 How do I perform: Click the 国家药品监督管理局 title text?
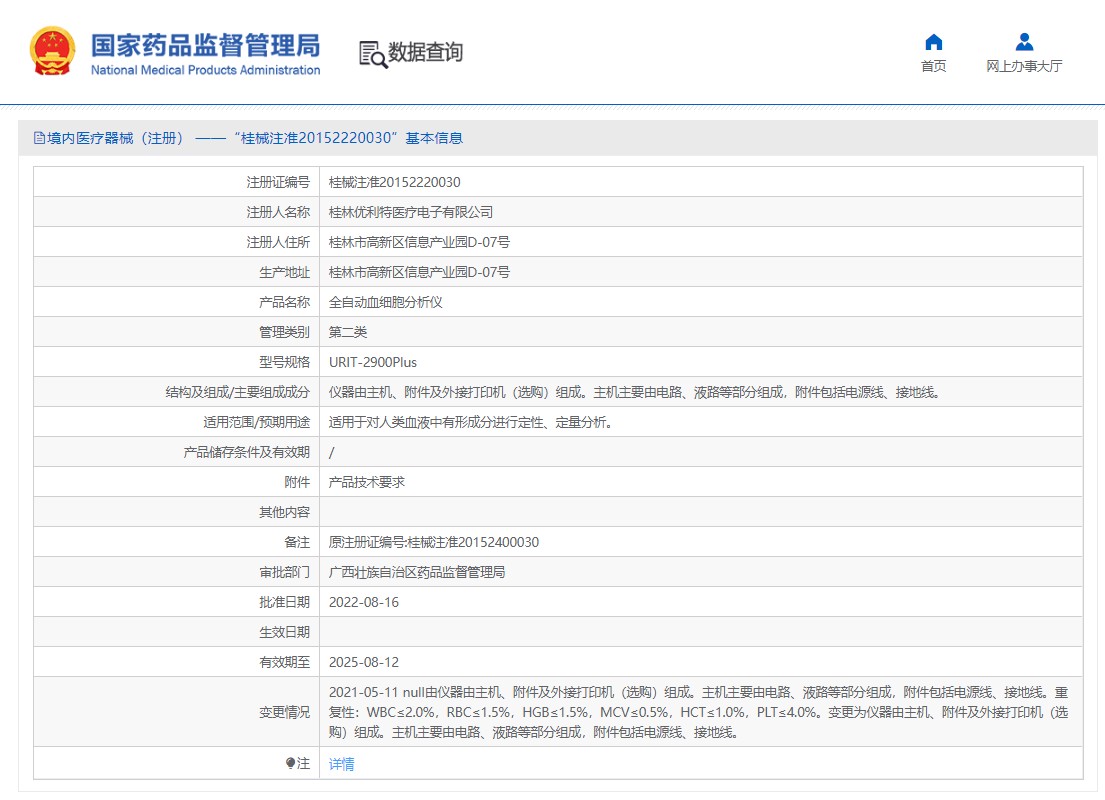click(205, 46)
